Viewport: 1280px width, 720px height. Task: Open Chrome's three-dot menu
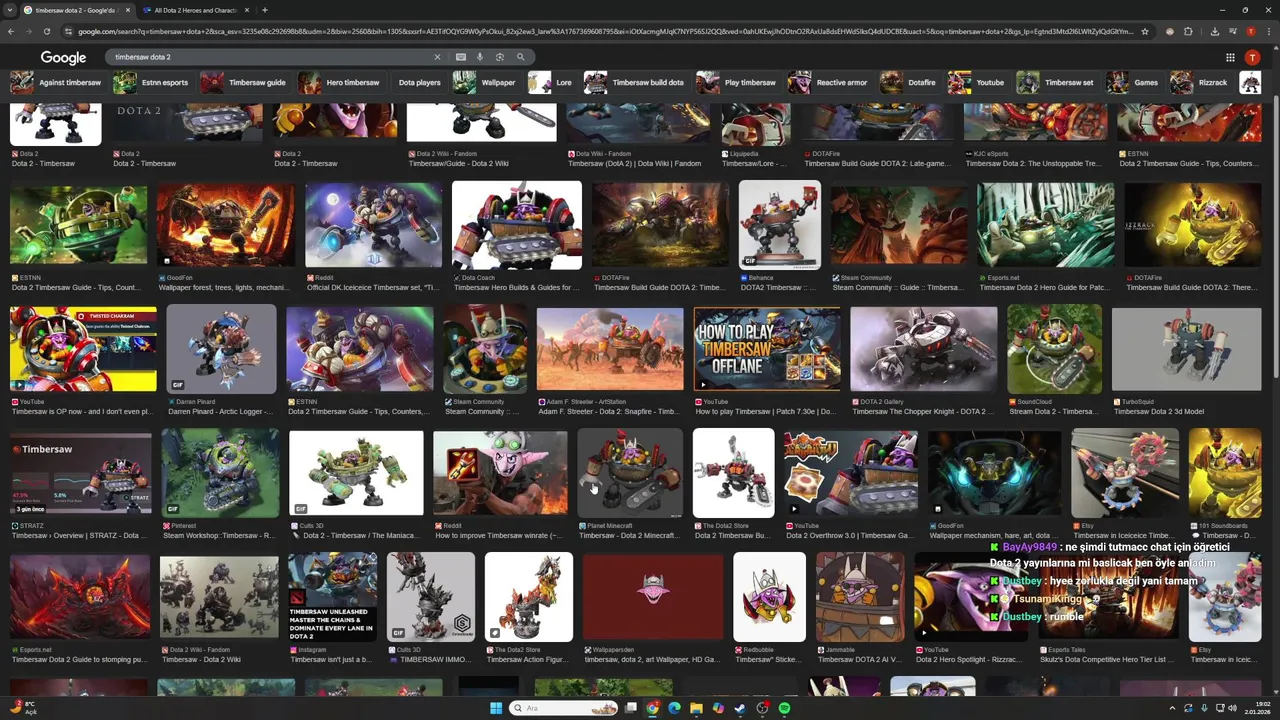[x=1269, y=31]
